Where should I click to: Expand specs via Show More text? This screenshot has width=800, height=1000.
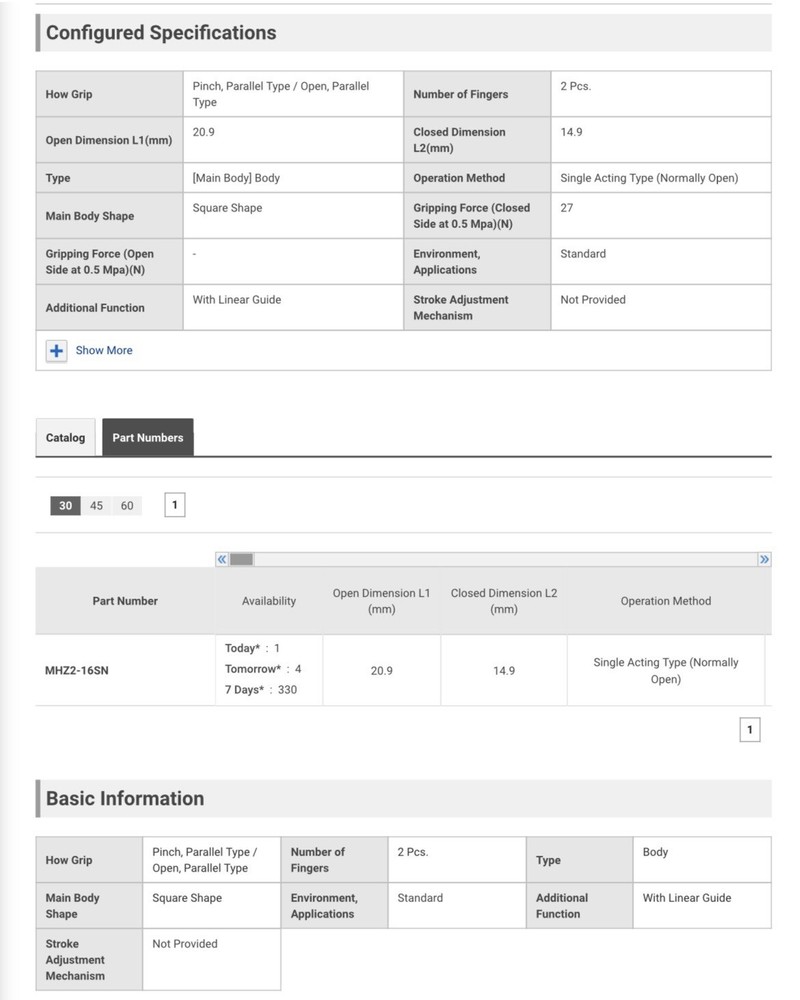(x=104, y=351)
